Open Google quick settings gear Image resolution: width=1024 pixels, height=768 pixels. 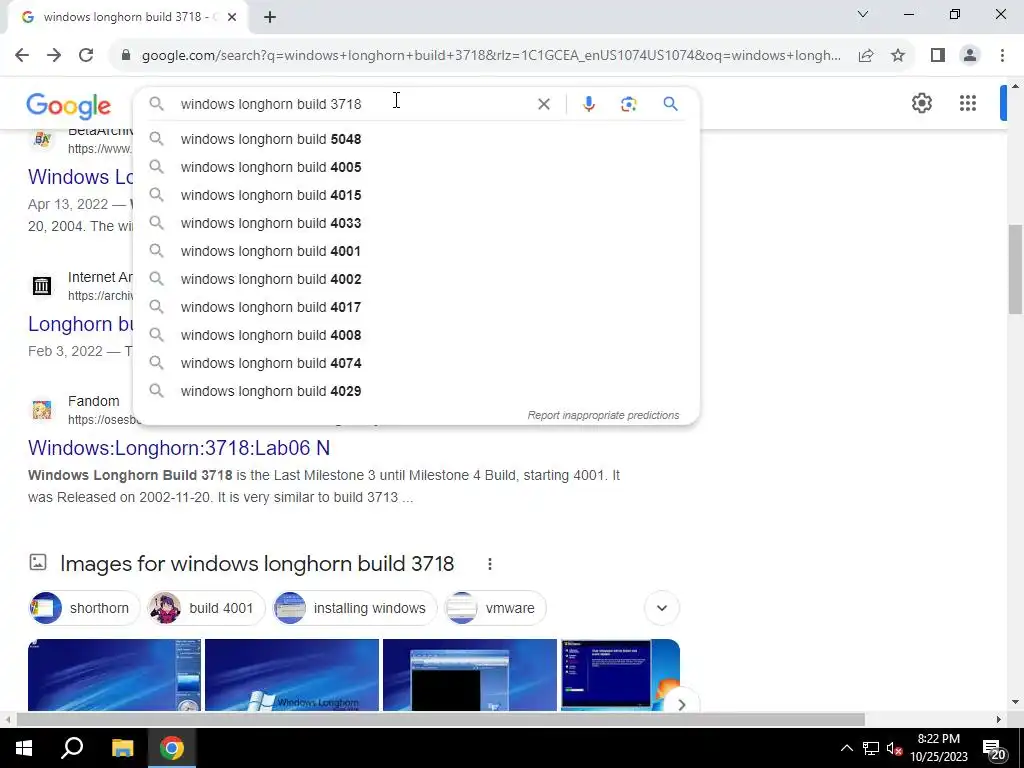(921, 103)
